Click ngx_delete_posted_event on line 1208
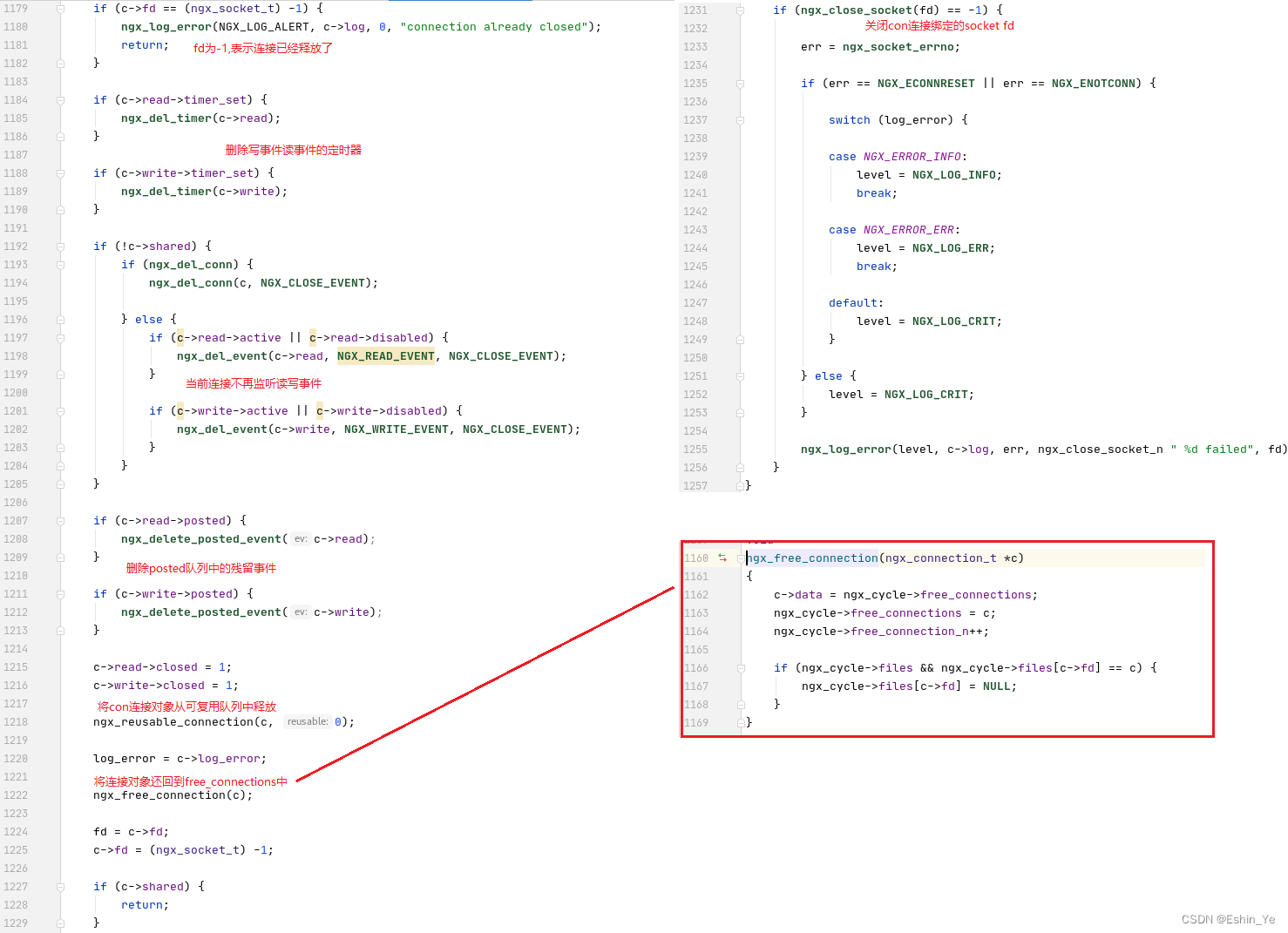This screenshot has height=933, width=1288. point(201,539)
